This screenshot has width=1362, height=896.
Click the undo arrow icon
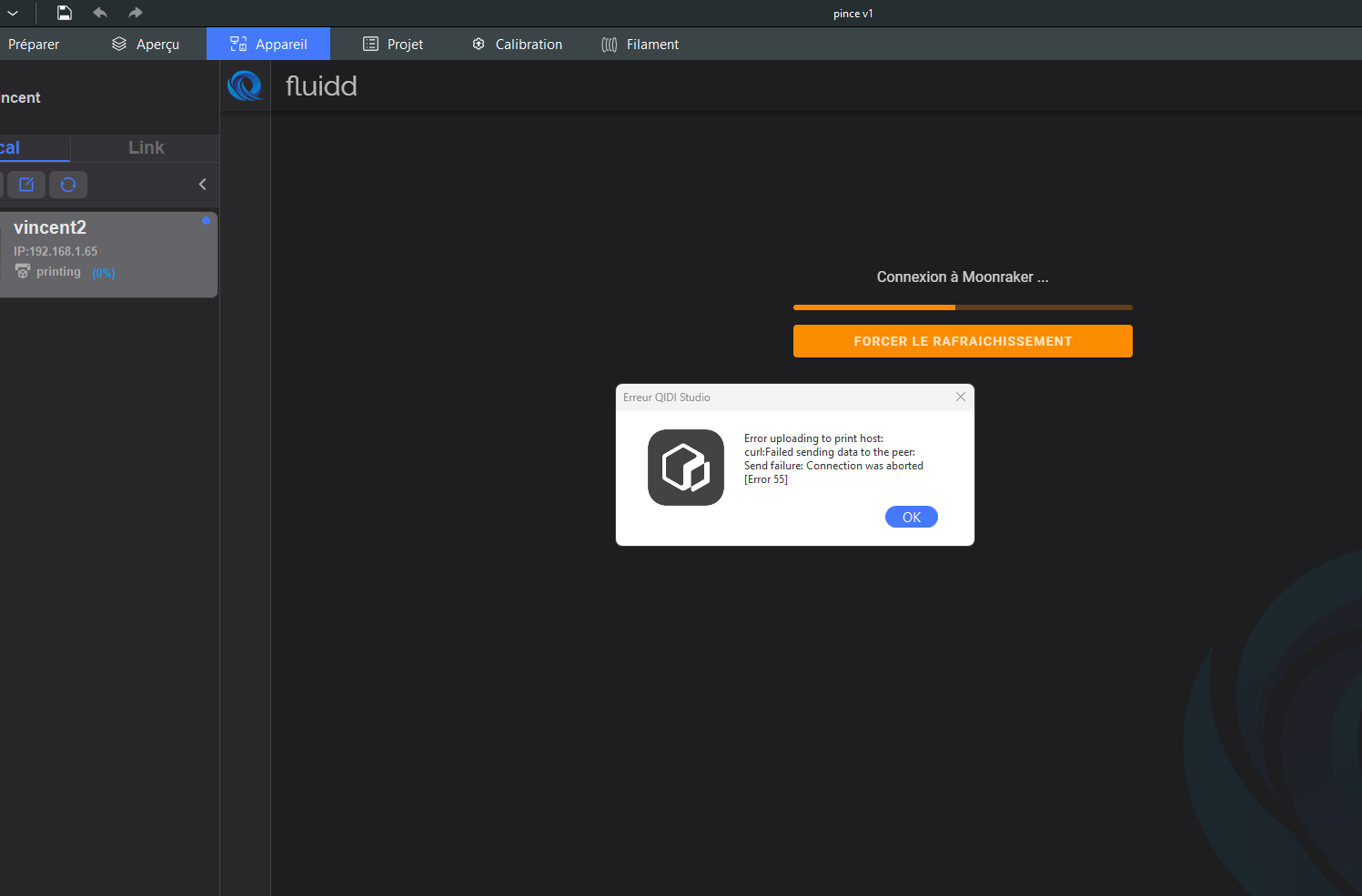coord(100,13)
